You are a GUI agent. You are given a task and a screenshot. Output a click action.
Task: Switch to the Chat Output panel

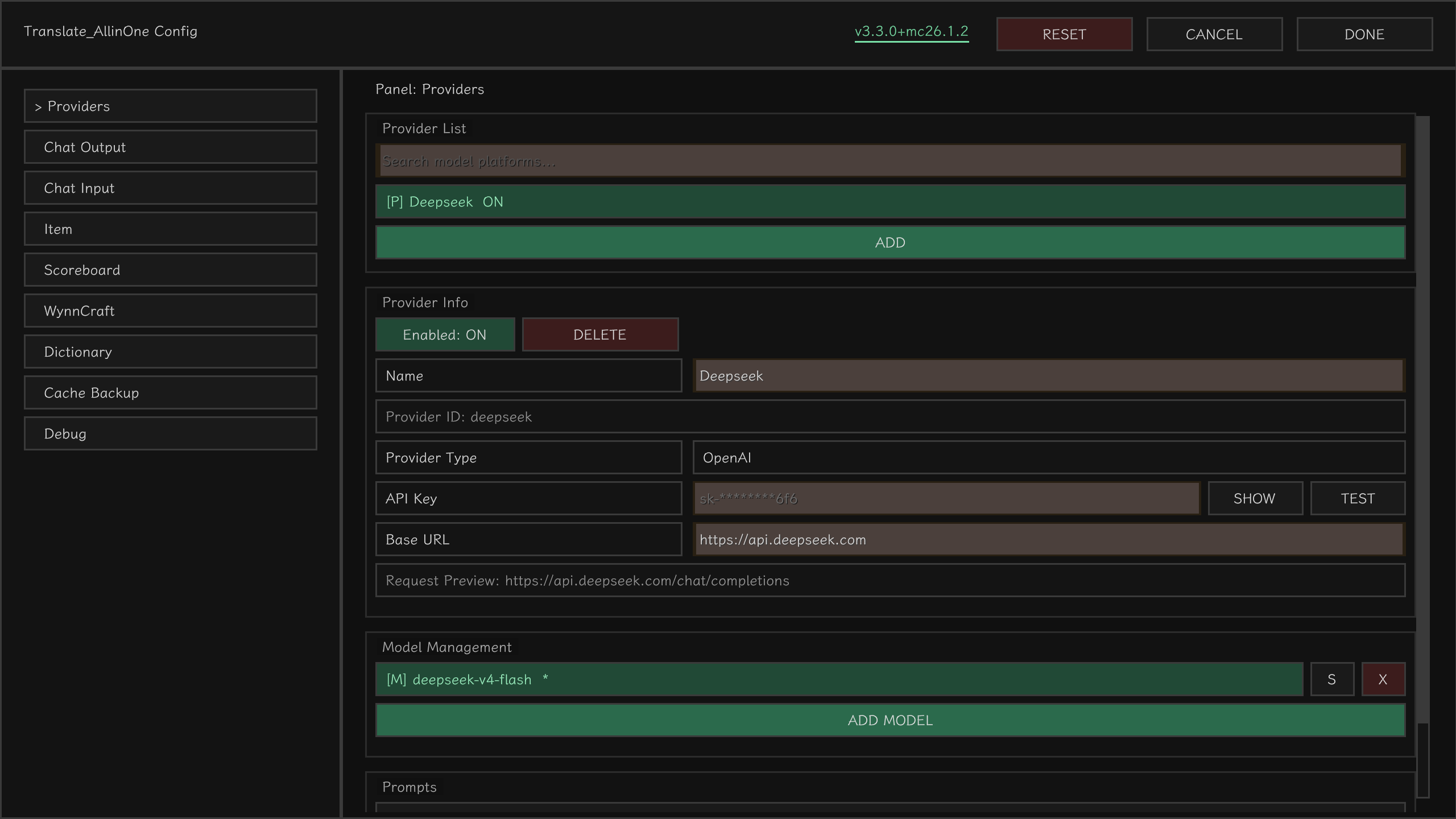point(170,147)
